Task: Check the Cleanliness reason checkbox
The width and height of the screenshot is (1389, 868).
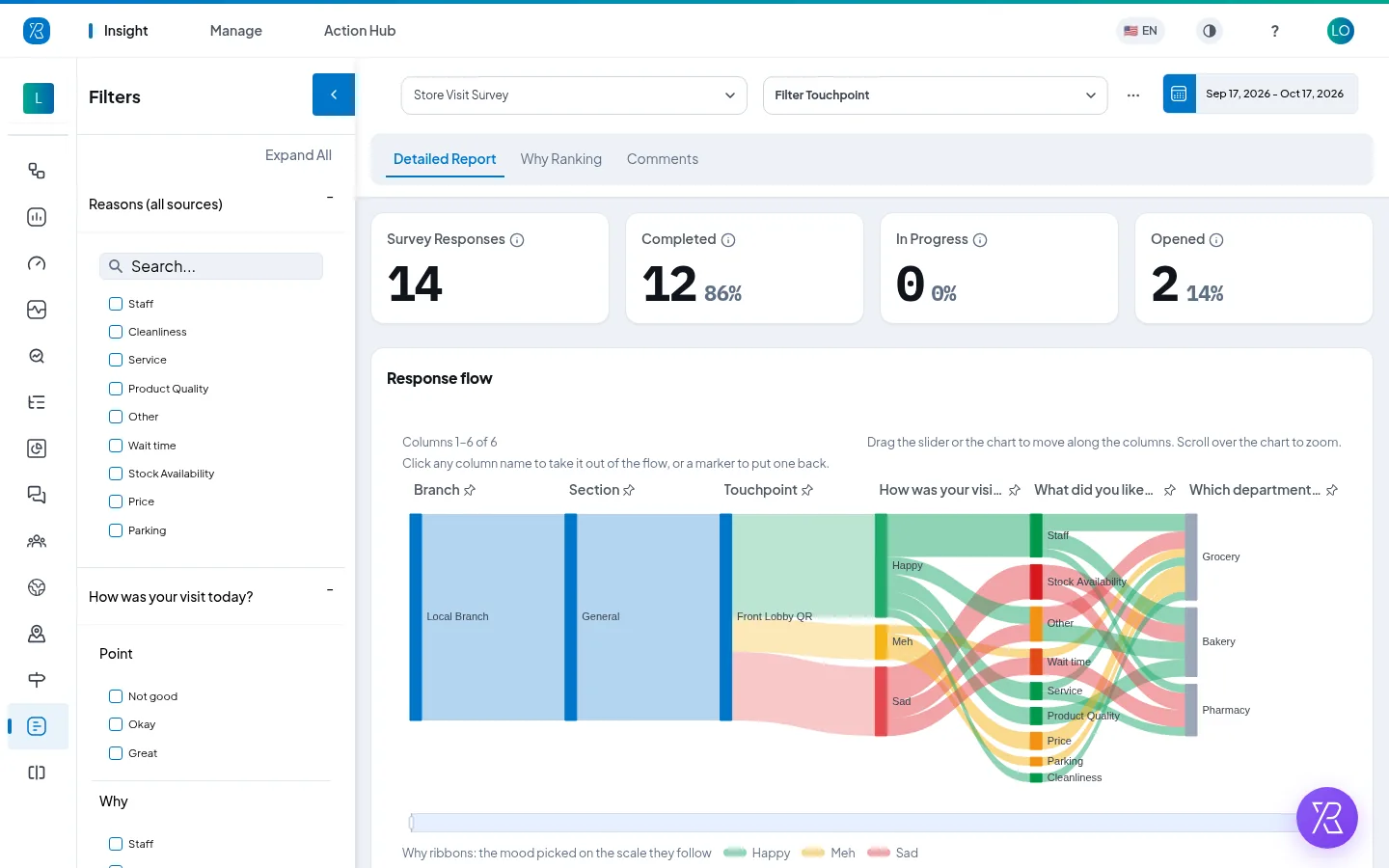Action: point(116,332)
